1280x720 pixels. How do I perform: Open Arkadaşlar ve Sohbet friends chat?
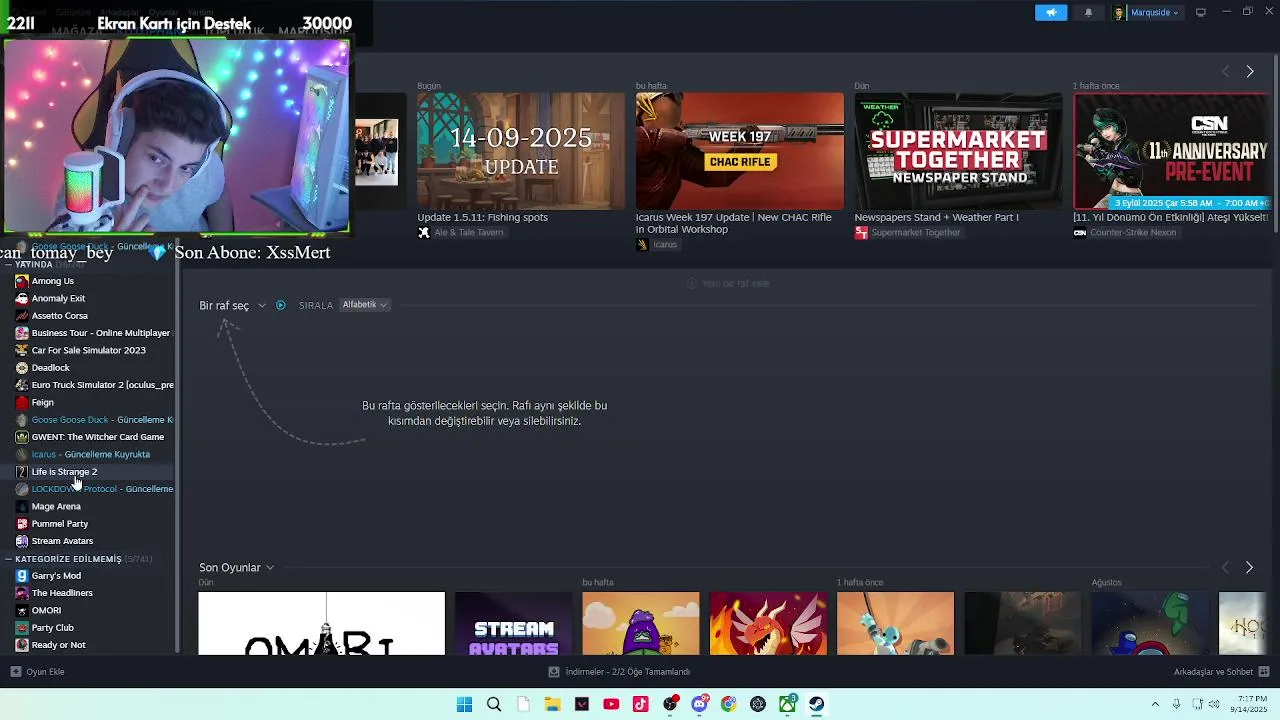(1221, 672)
